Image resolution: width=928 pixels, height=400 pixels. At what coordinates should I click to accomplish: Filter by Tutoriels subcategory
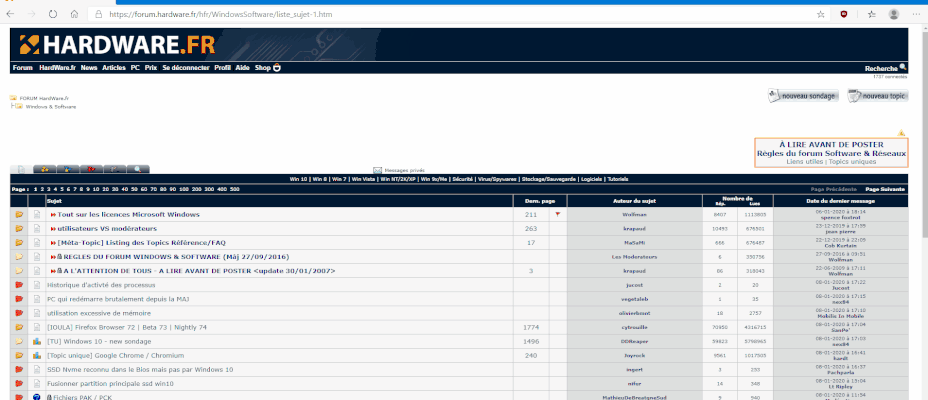(617, 179)
